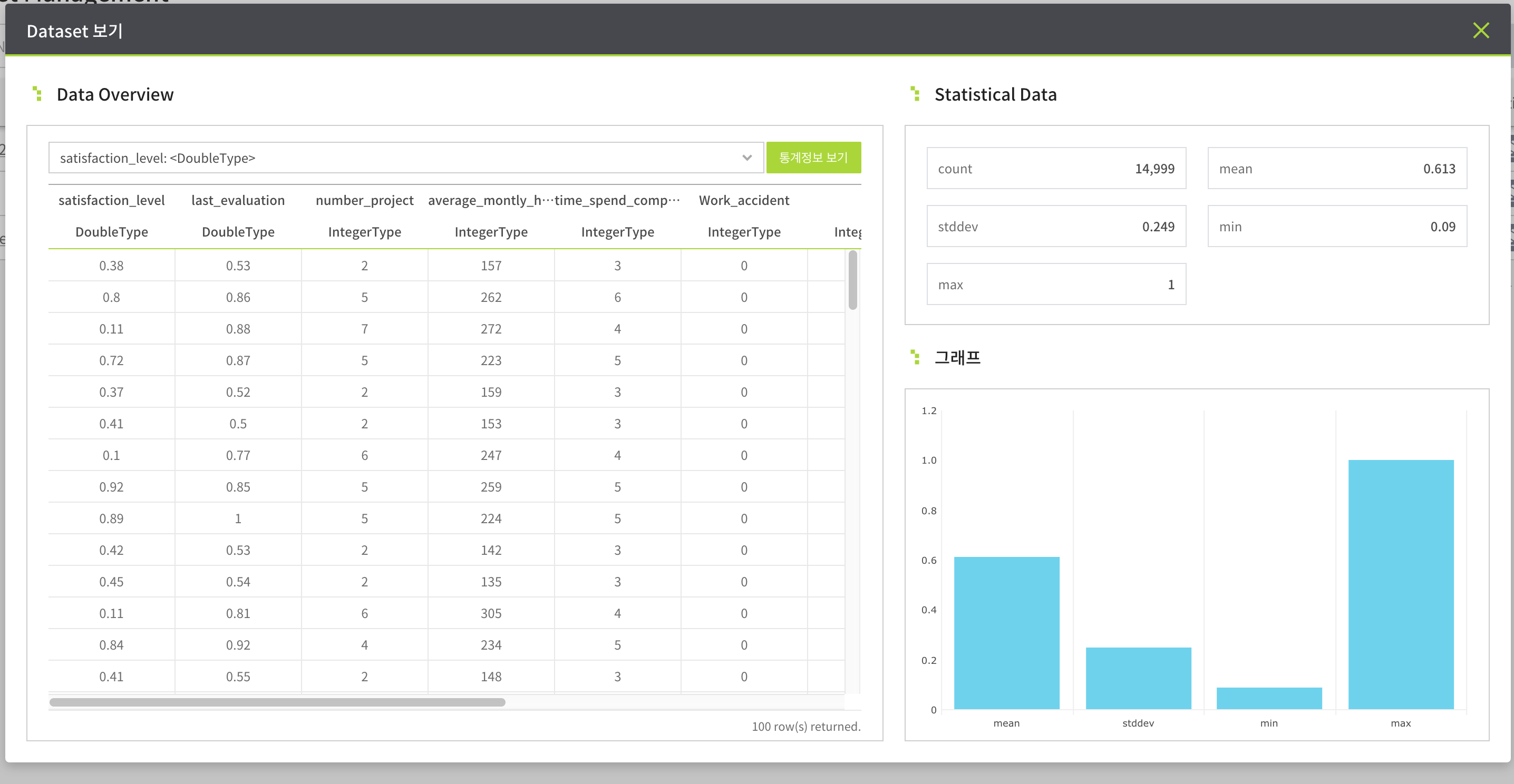Click the 그래프 section heading
Image resolution: width=1514 pixels, height=784 pixels.
pyautogui.click(x=957, y=357)
